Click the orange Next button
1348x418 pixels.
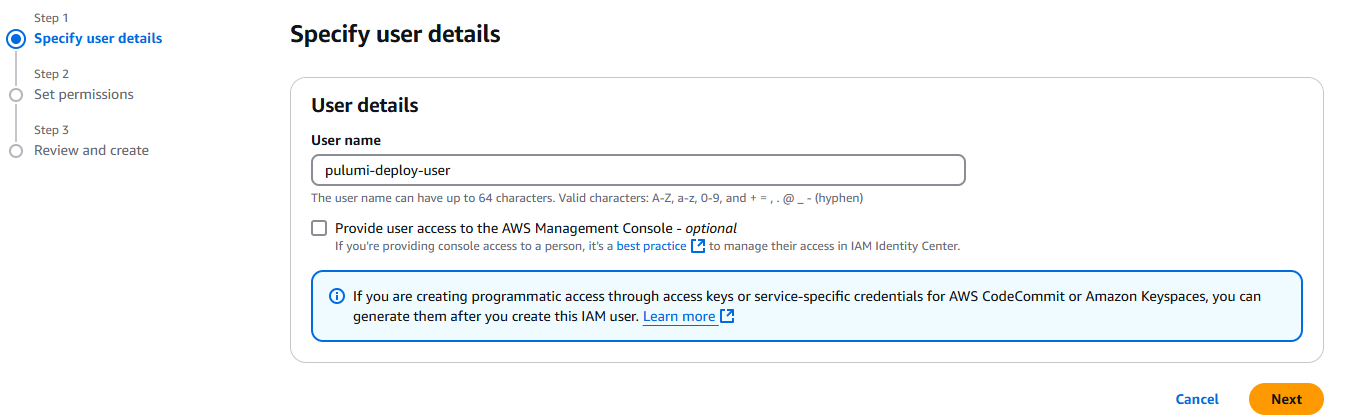[x=1286, y=399]
